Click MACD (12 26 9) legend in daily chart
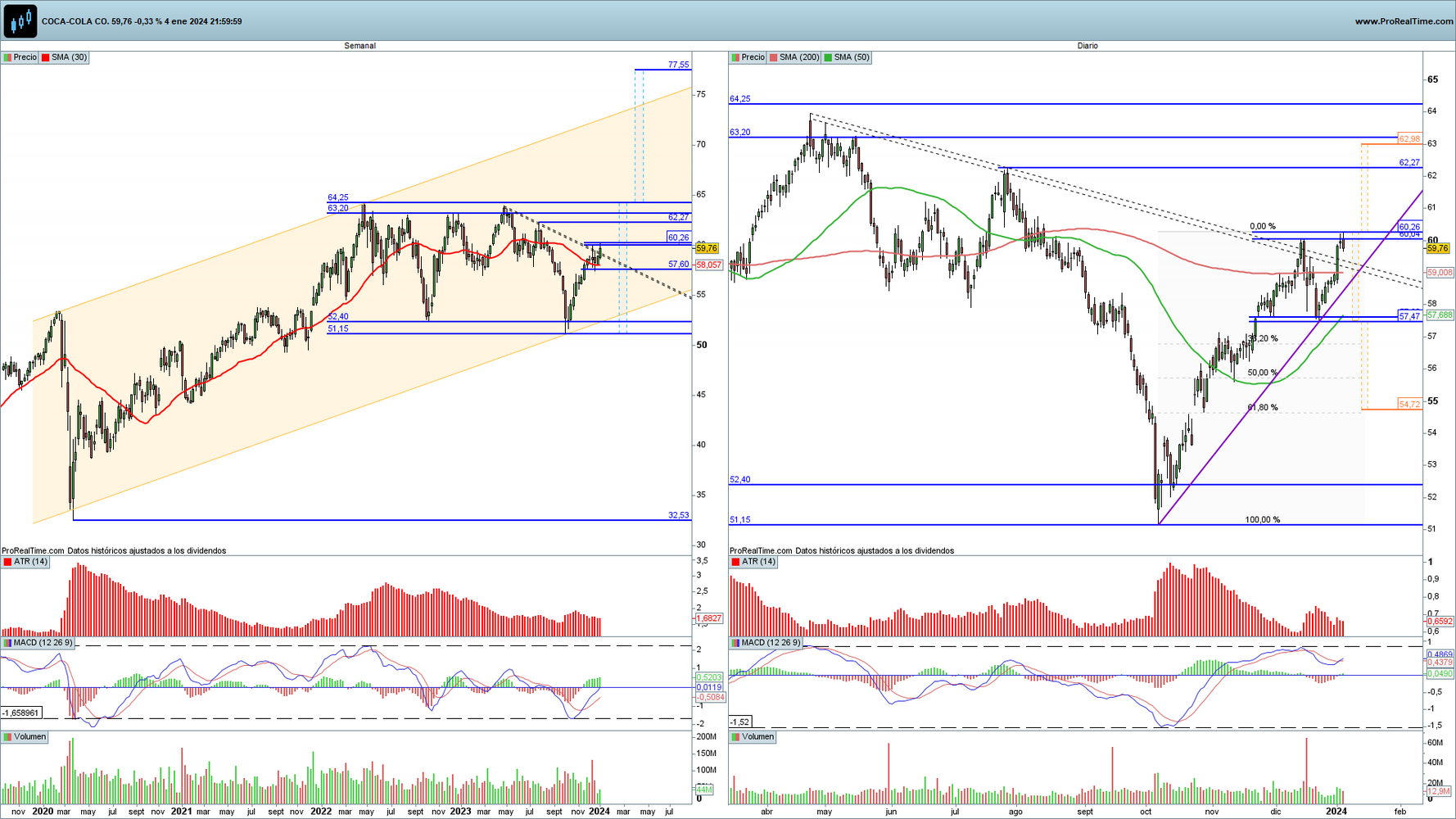This screenshot has width=1456, height=819. coord(766,643)
